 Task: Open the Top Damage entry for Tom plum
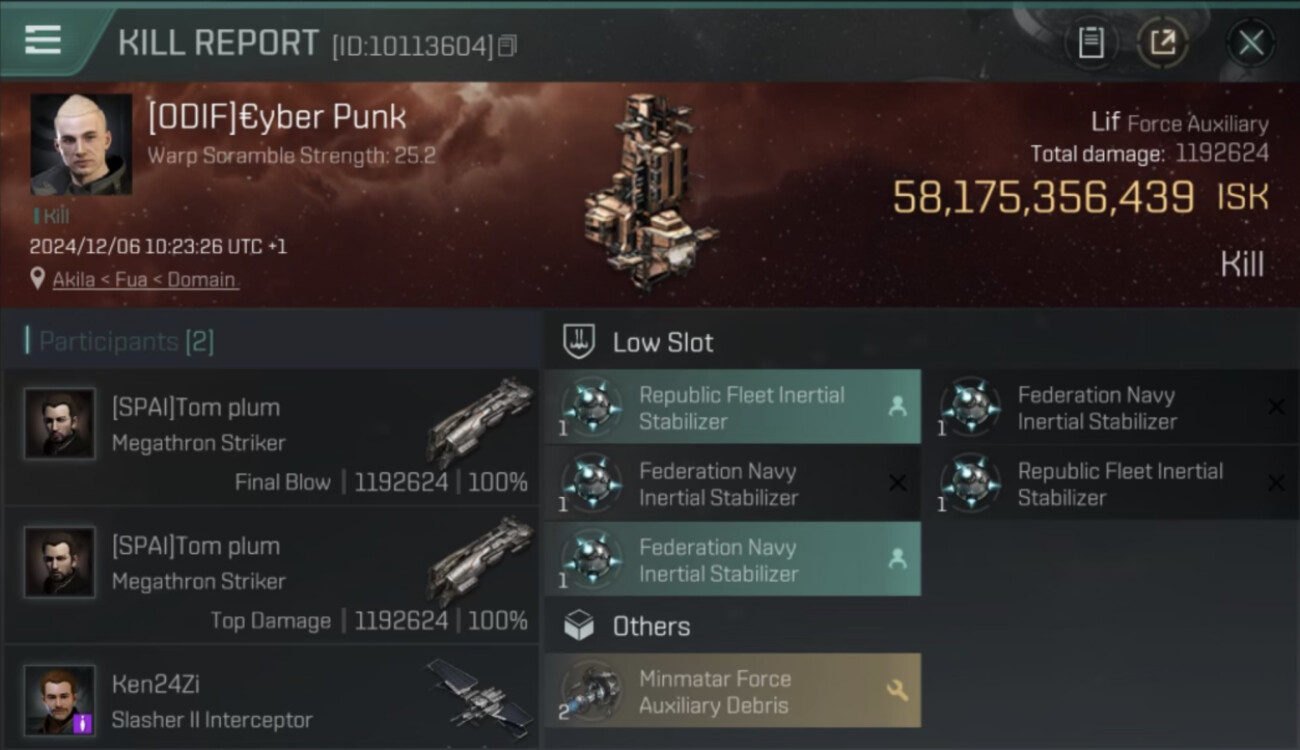270,577
